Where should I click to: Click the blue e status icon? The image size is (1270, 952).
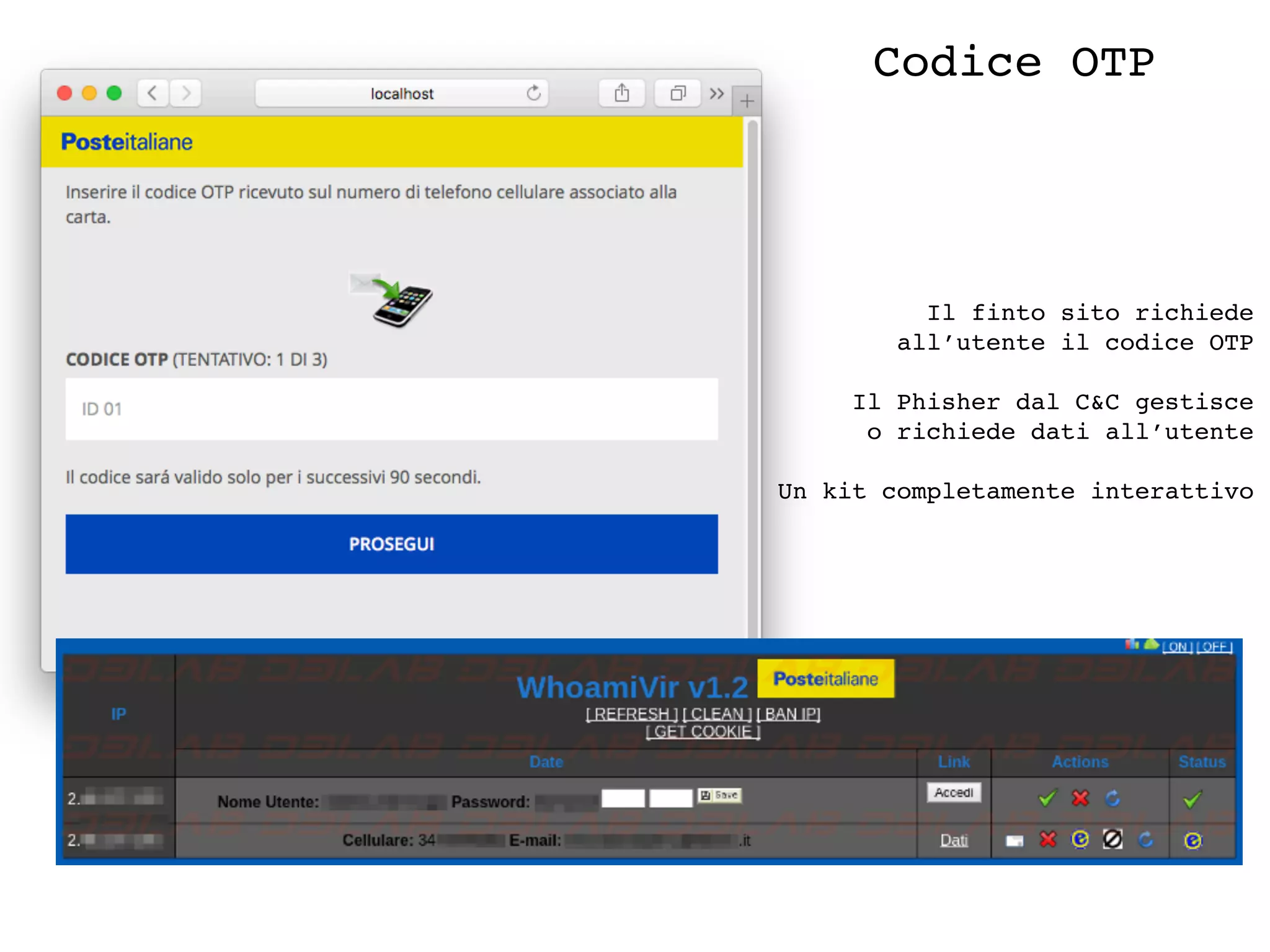click(x=1192, y=840)
